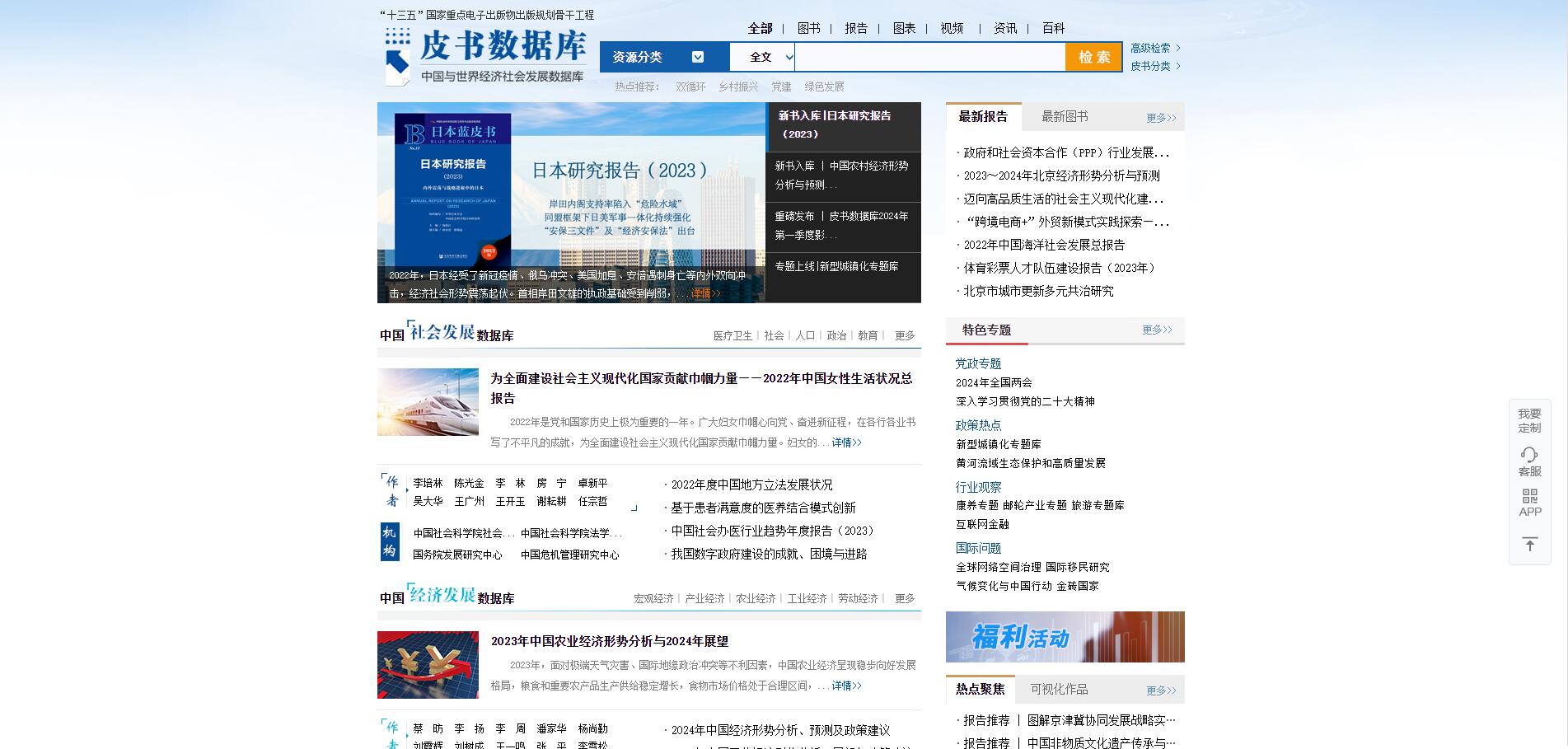The height and width of the screenshot is (749, 1568).
Task: Click the search keyword input box
Action: point(929,57)
